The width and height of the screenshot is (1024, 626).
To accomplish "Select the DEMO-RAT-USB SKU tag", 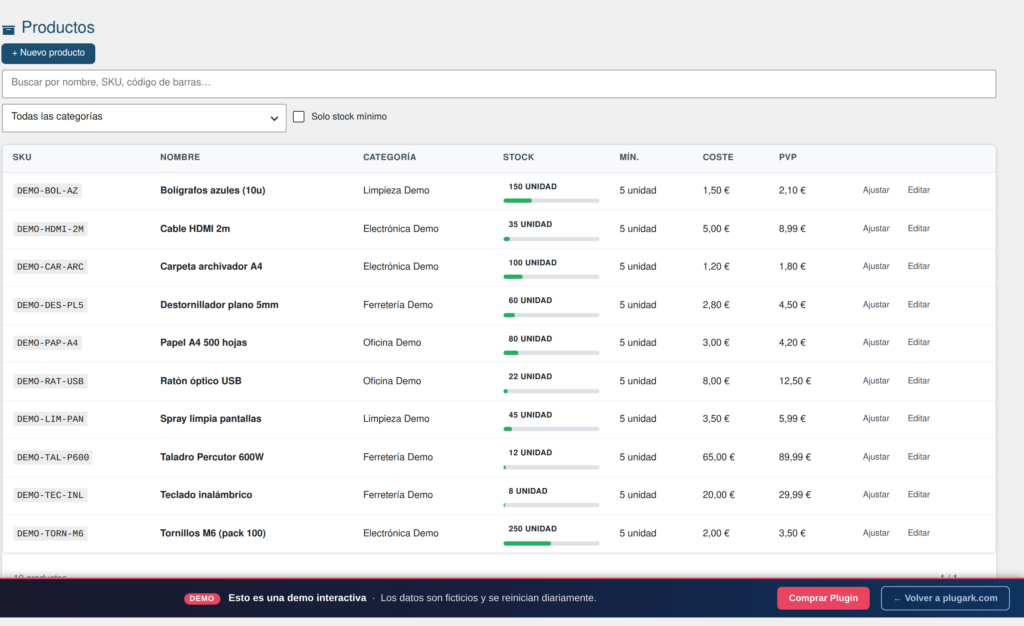I will (x=50, y=381).
